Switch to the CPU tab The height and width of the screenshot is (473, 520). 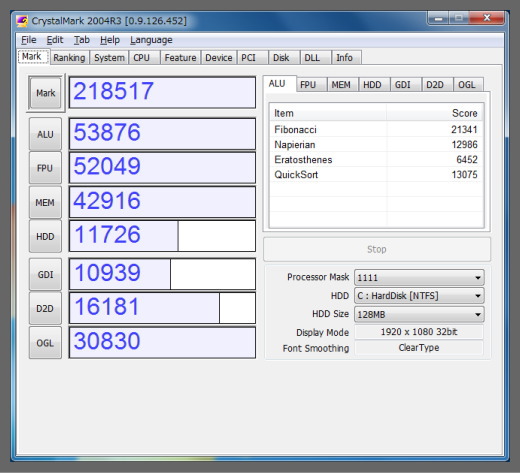click(144, 58)
